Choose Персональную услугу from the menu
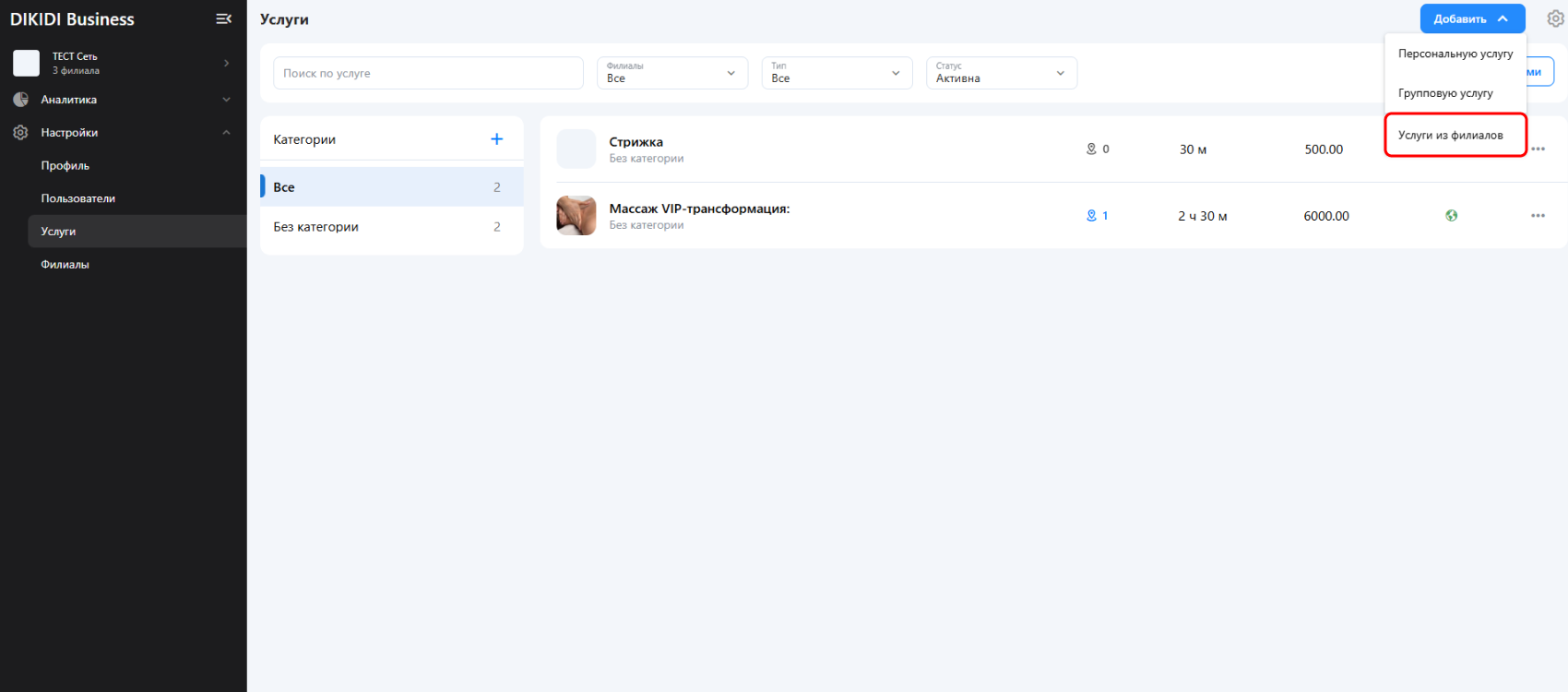Screen dimensions: 1568x692 point(1455,54)
